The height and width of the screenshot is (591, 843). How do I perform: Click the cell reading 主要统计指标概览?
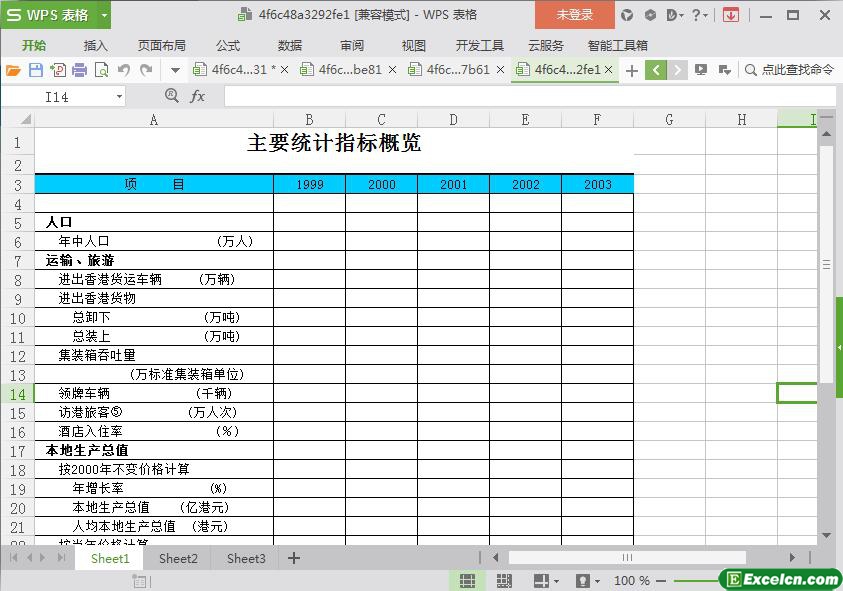(x=334, y=143)
